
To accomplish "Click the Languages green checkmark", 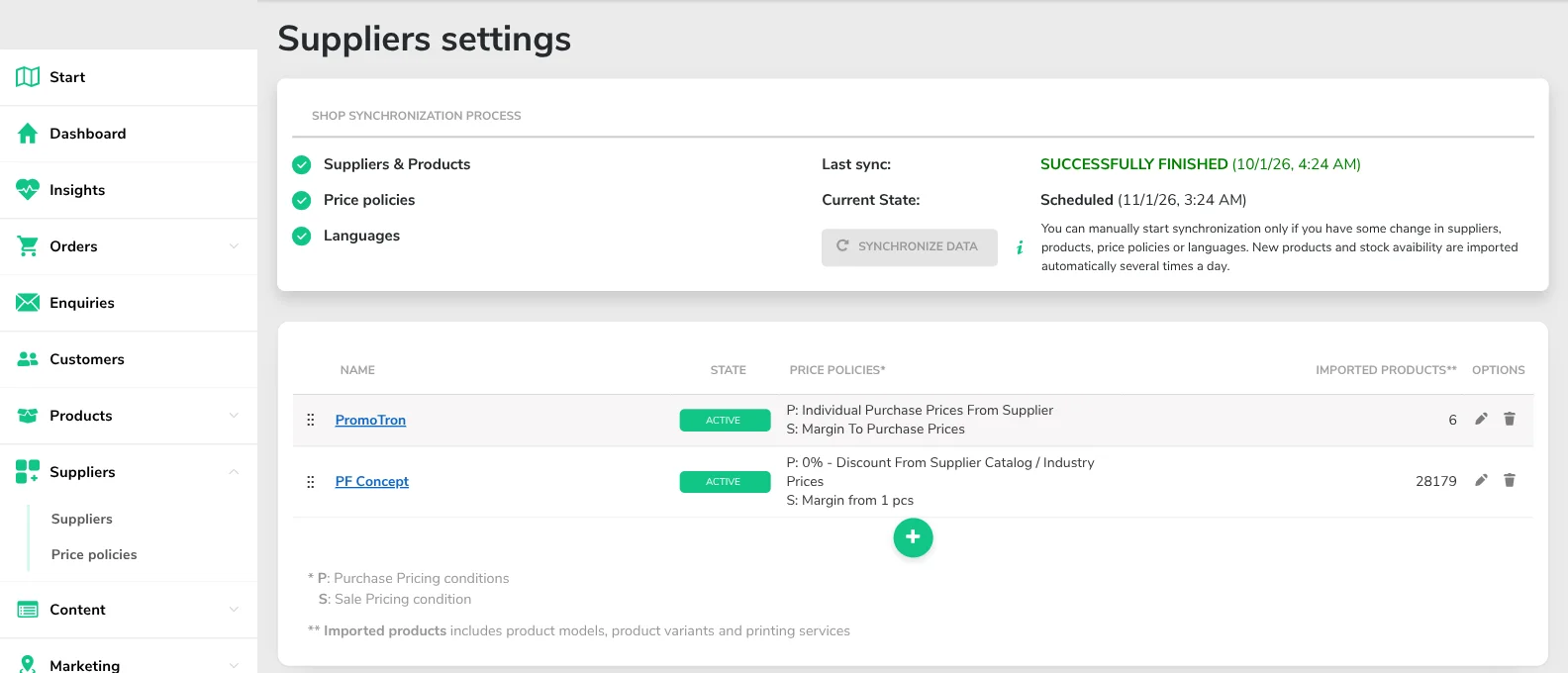I will pyautogui.click(x=302, y=236).
